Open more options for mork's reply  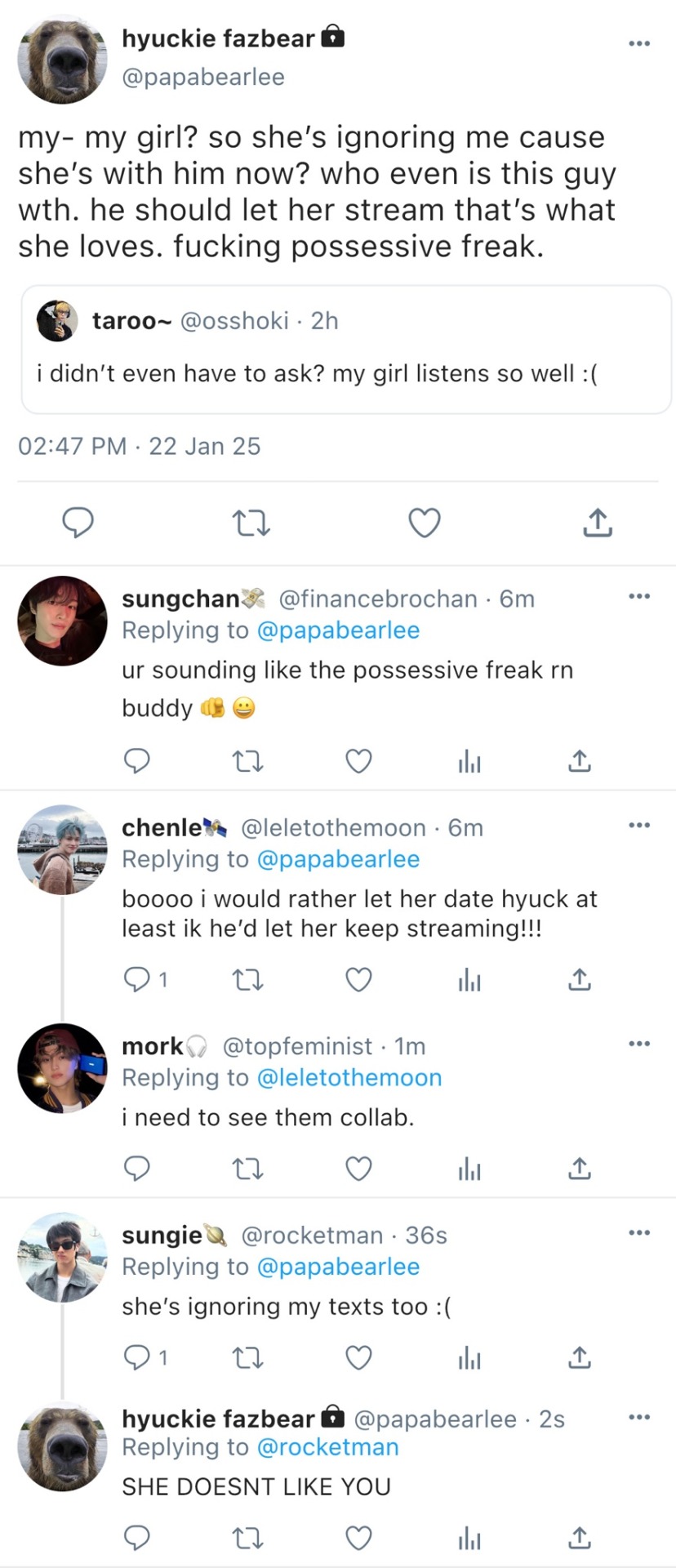pyautogui.click(x=638, y=1044)
